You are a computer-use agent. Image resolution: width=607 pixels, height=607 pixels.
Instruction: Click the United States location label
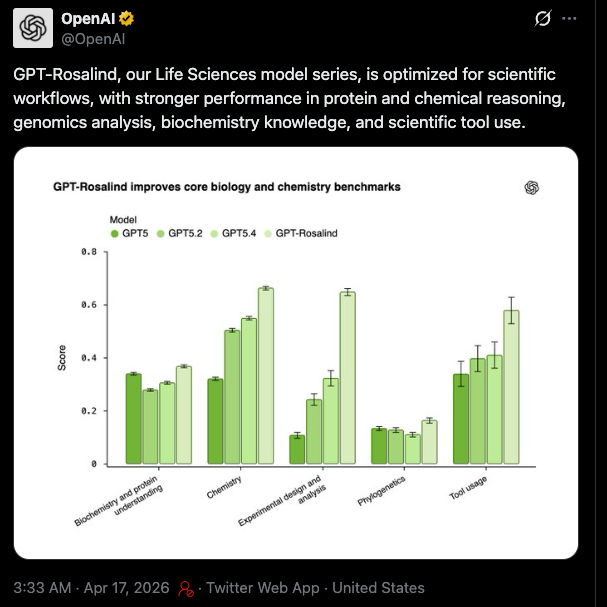pyautogui.click(x=378, y=588)
